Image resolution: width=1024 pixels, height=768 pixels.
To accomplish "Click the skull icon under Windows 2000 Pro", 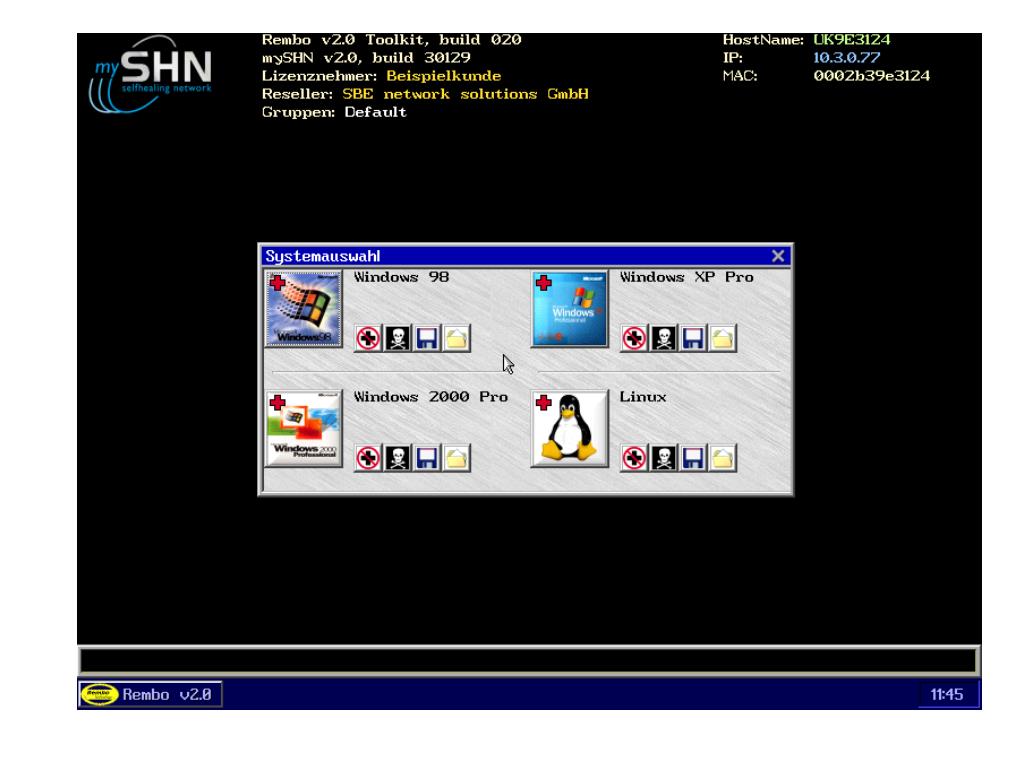I will (398, 458).
